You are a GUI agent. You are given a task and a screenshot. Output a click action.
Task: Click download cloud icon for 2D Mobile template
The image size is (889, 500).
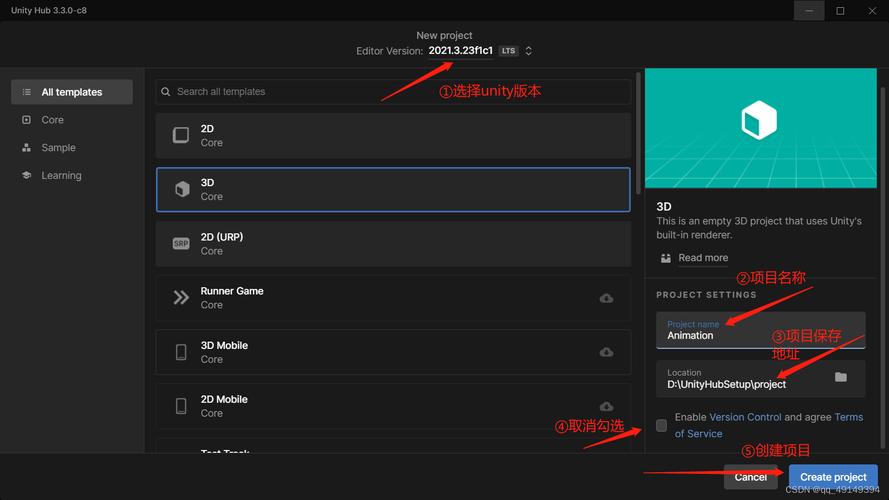click(606, 406)
